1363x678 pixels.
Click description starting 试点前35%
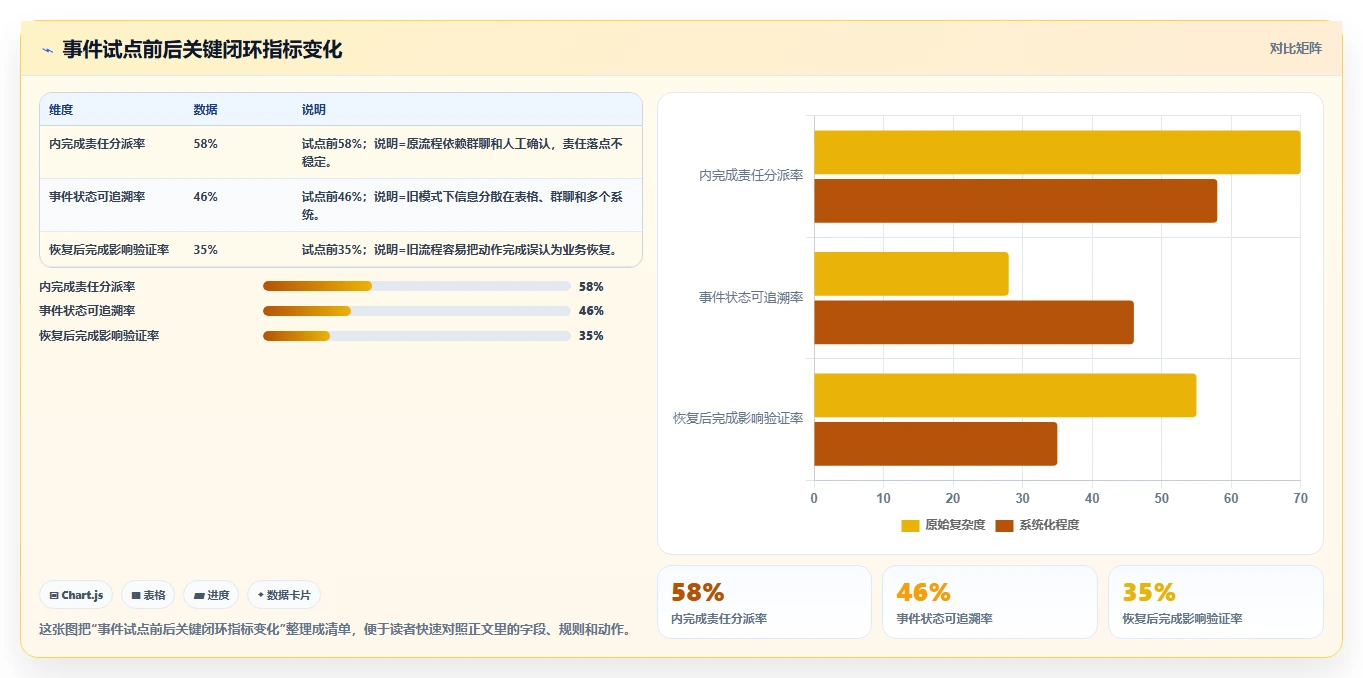coord(459,250)
